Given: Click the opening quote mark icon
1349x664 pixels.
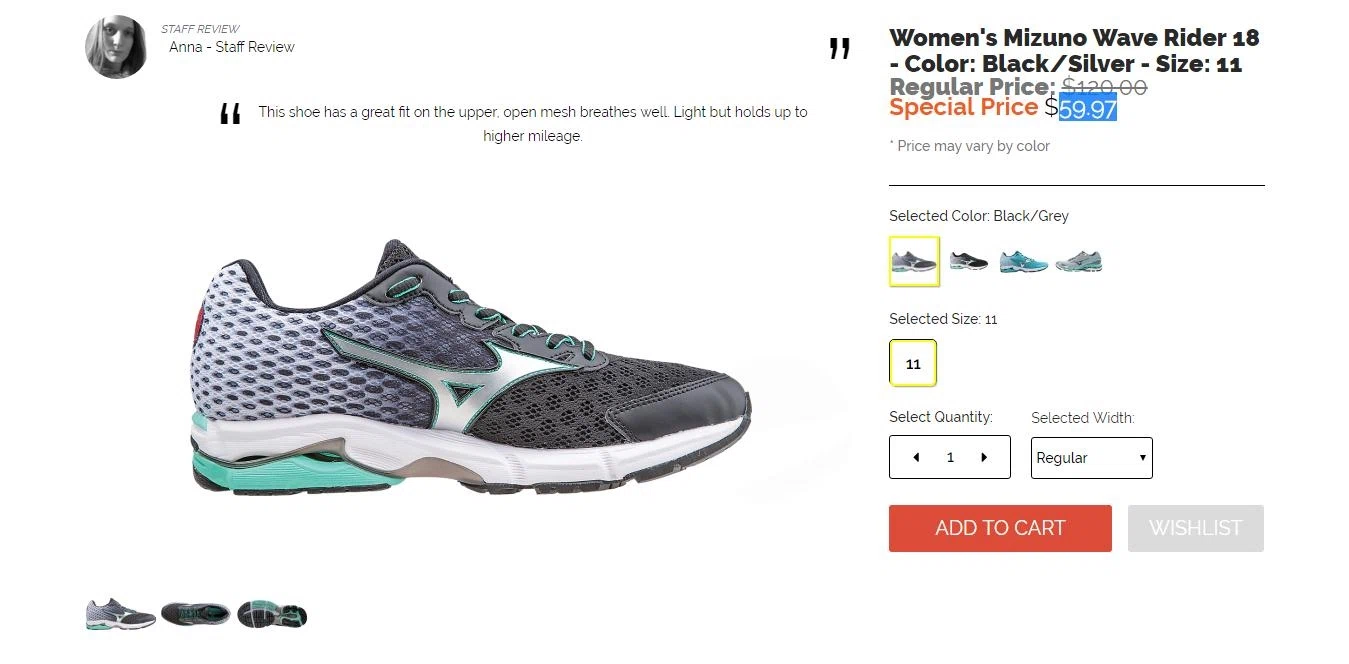Looking at the screenshot, I should click(230, 115).
